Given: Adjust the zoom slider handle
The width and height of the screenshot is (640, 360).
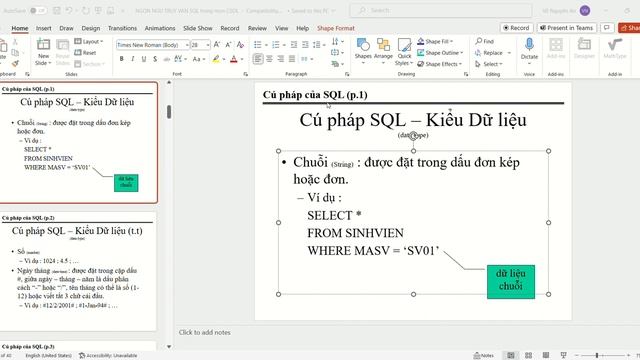Looking at the screenshot, I should click(597, 356).
